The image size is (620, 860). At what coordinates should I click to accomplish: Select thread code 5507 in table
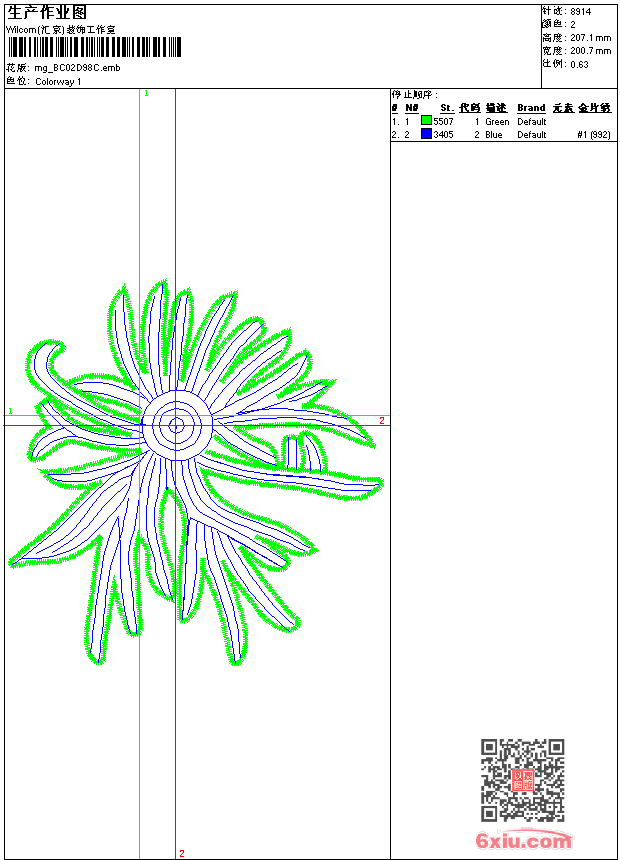[443, 121]
